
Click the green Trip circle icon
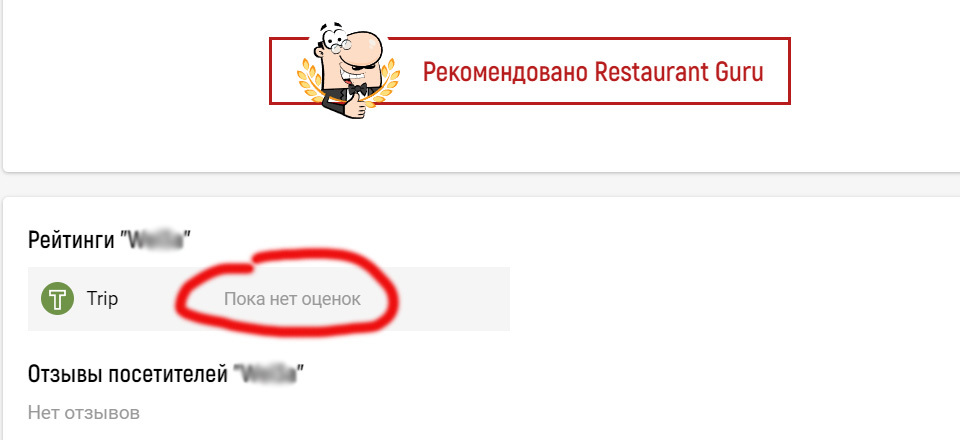tap(58, 299)
